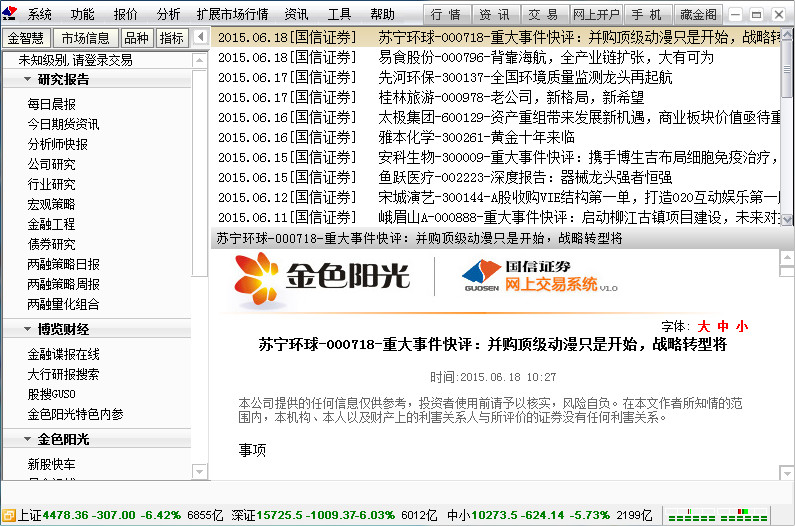The width and height of the screenshot is (795, 526).
Task: Switch to the 交易 top tab
Action: tap(544, 15)
